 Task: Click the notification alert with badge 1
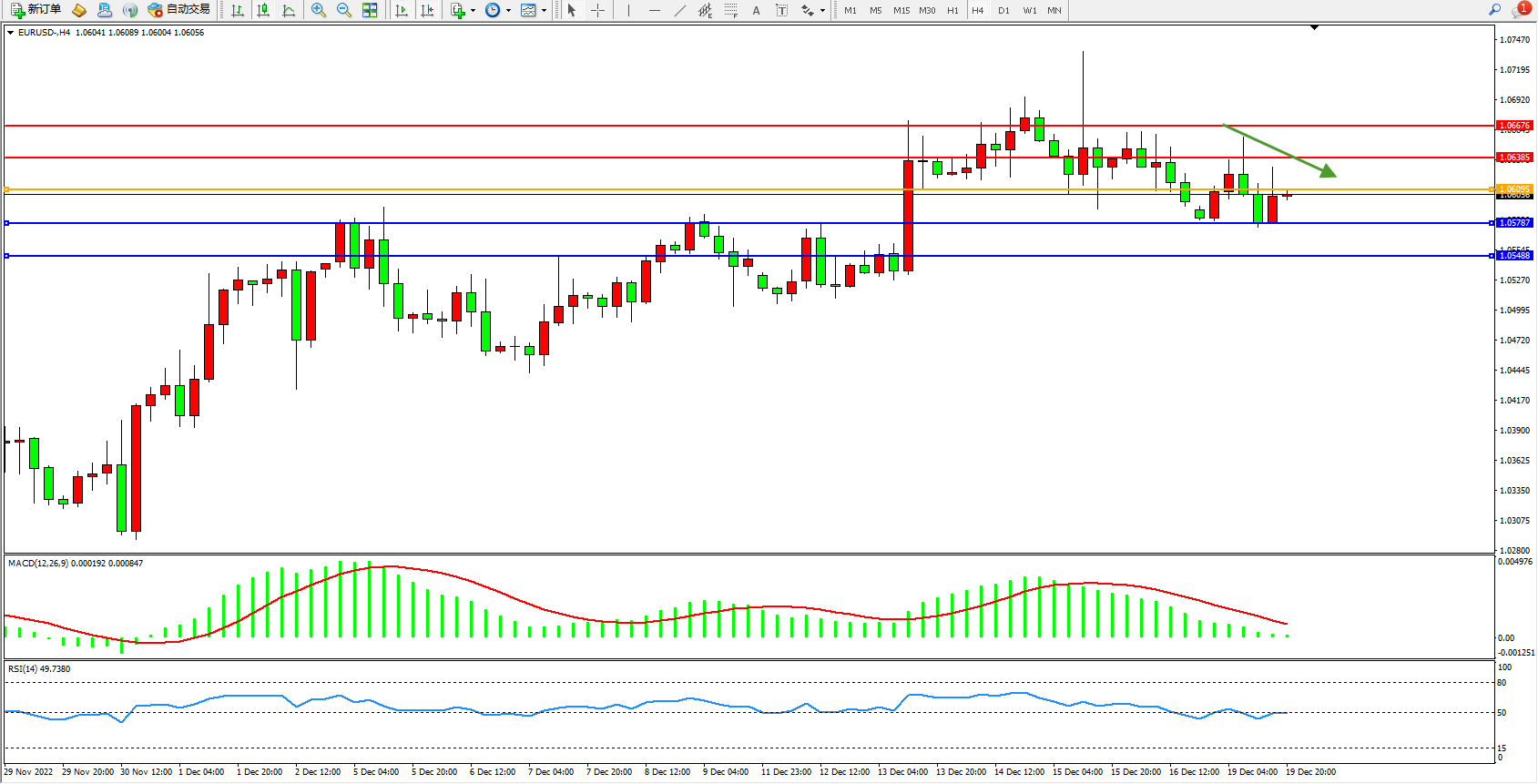tap(1521, 9)
